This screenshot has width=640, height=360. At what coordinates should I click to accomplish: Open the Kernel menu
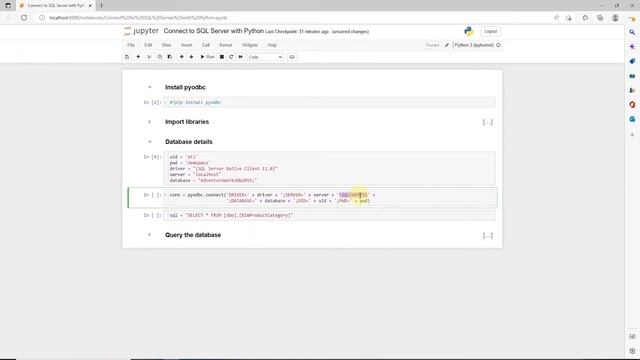pos(226,45)
